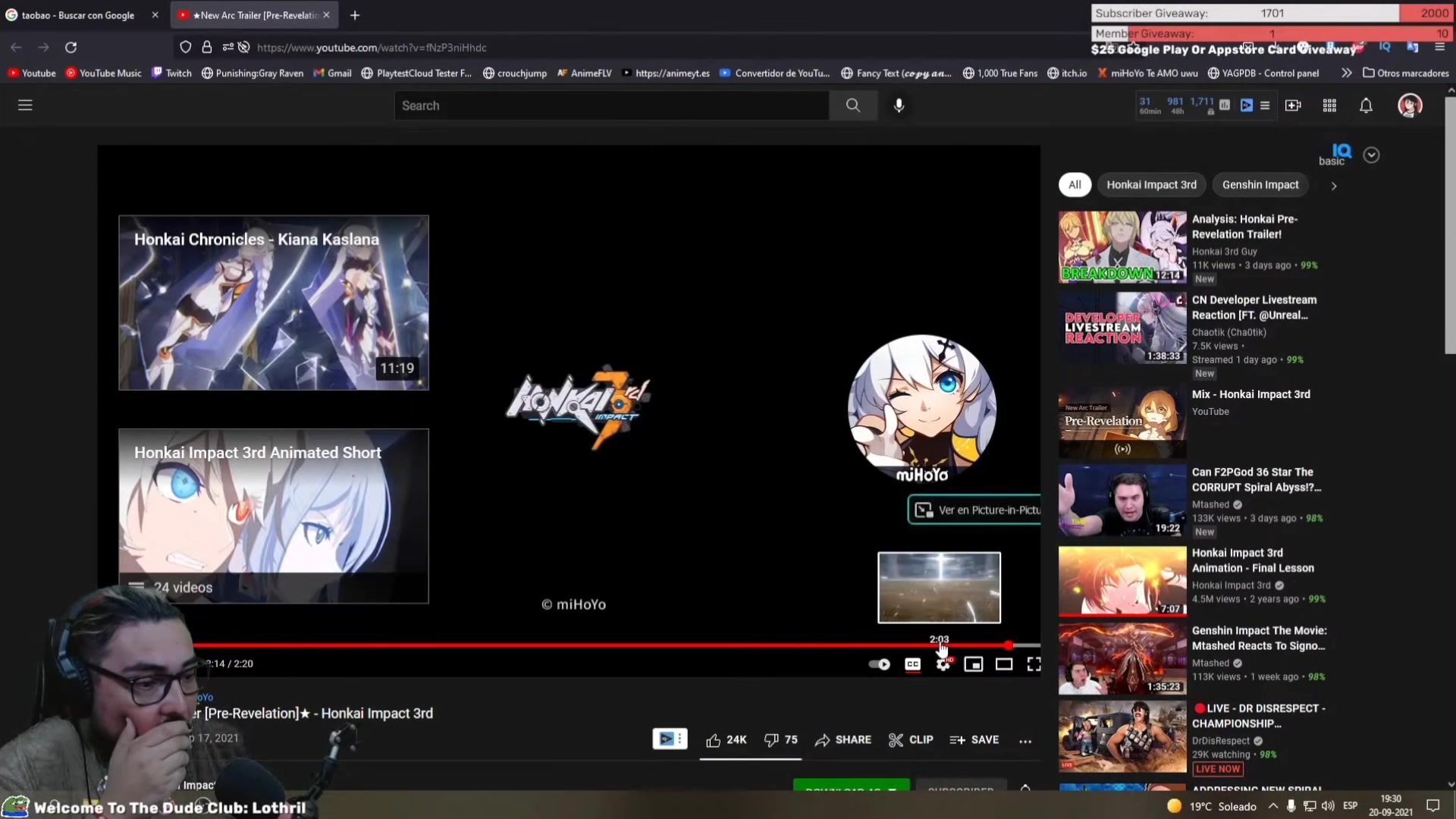
Task: Show more category chips arrow
Action: coord(1333,186)
